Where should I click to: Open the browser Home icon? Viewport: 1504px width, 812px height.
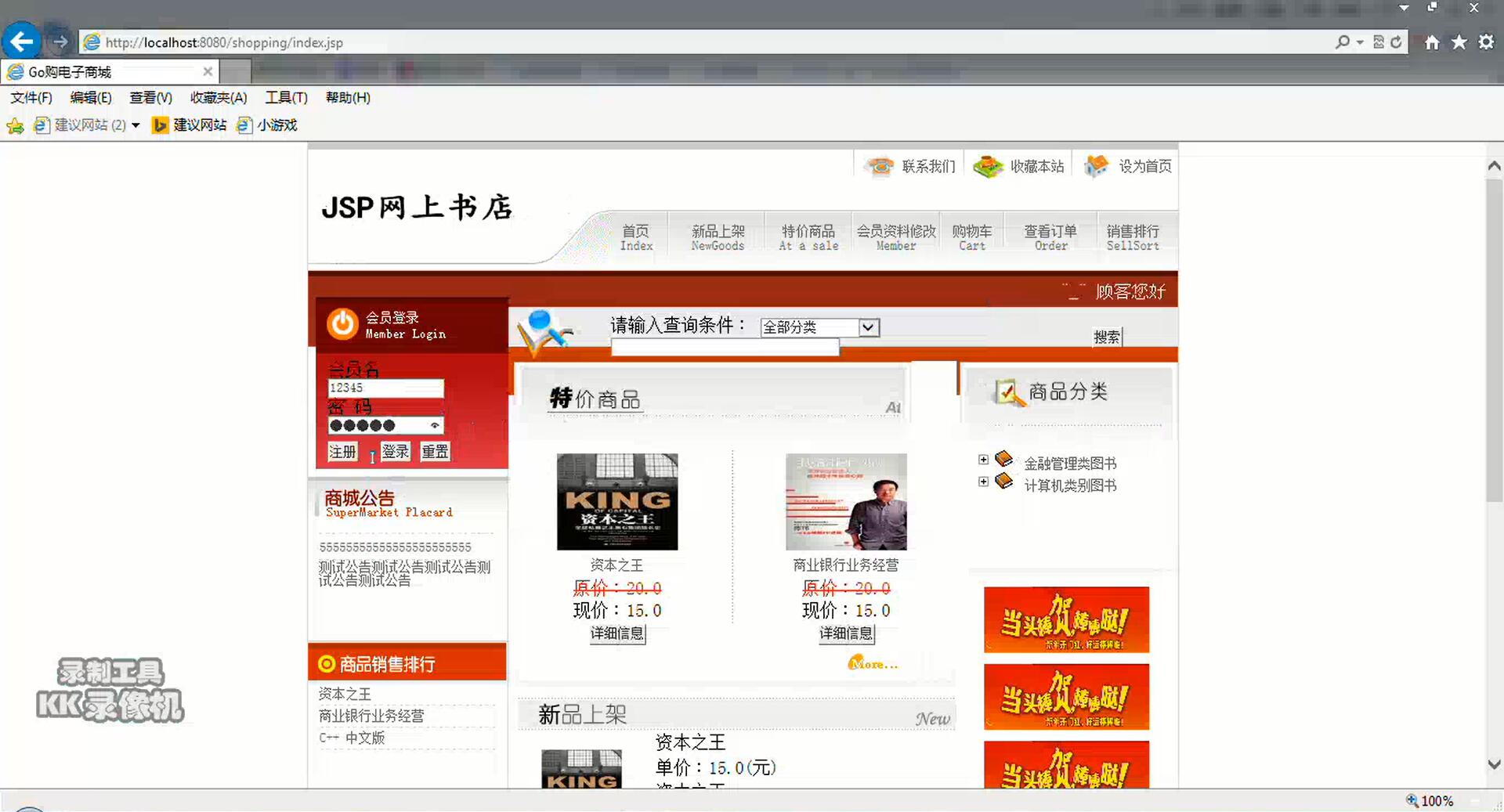point(1432,42)
